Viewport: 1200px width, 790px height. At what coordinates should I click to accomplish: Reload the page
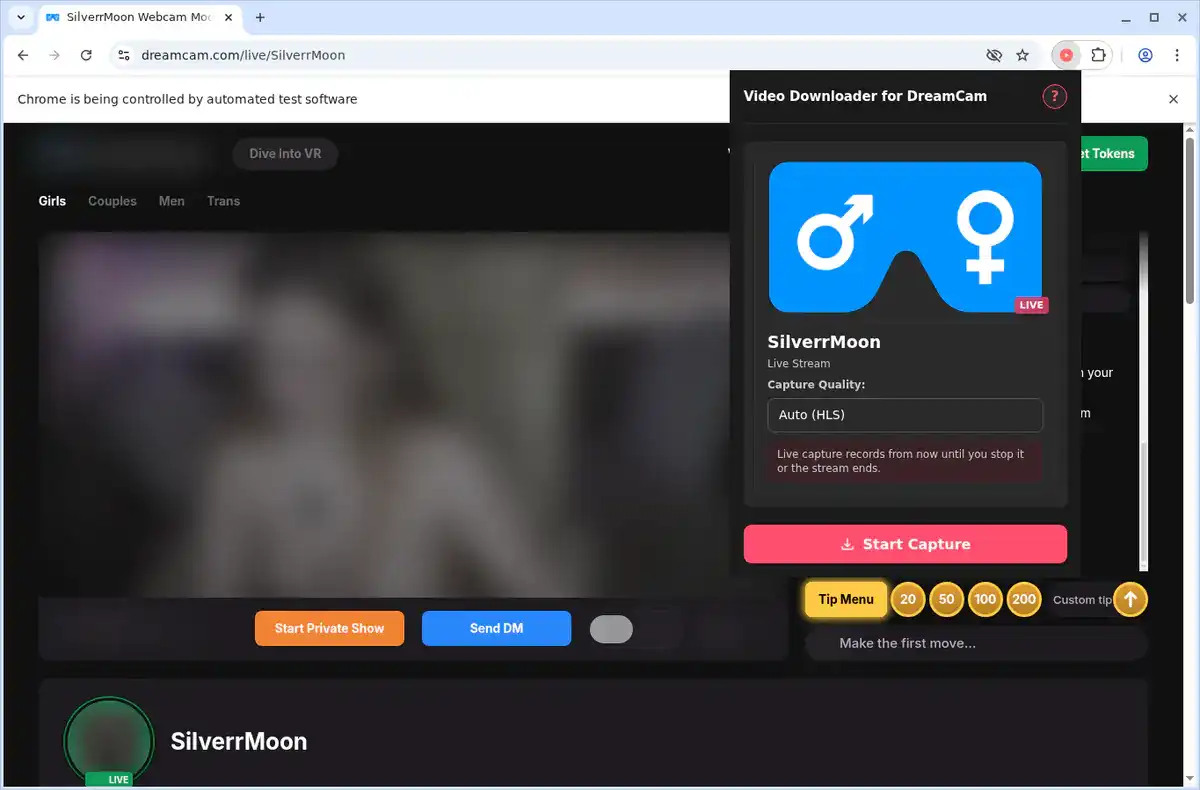[x=86, y=55]
